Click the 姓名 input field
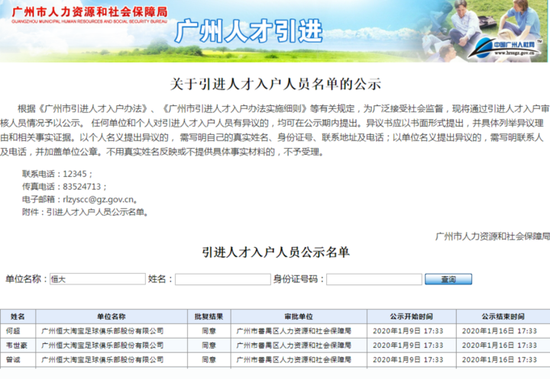 (x=223, y=279)
